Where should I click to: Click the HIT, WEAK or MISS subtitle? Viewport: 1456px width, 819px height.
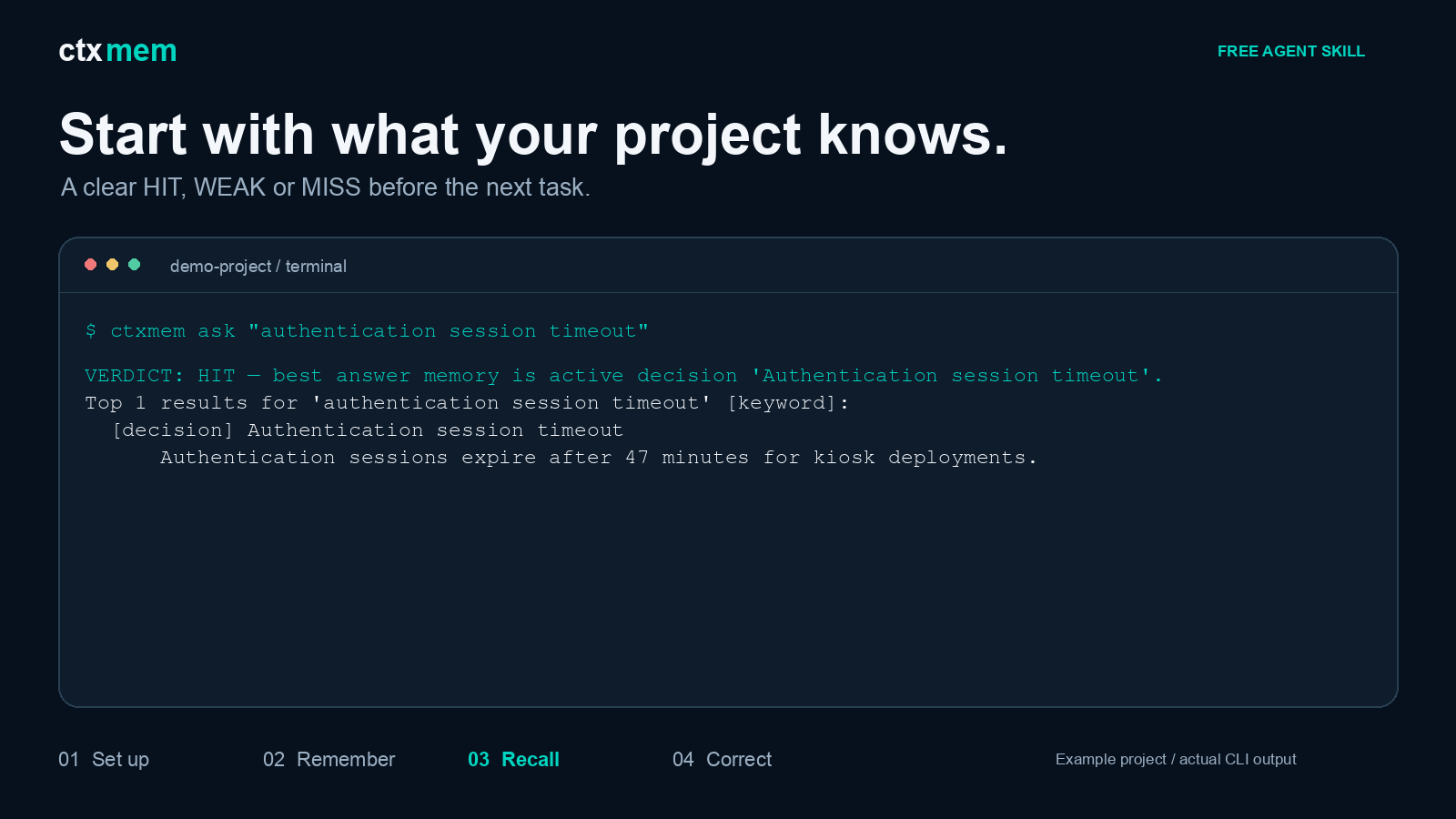pyautogui.click(x=326, y=187)
